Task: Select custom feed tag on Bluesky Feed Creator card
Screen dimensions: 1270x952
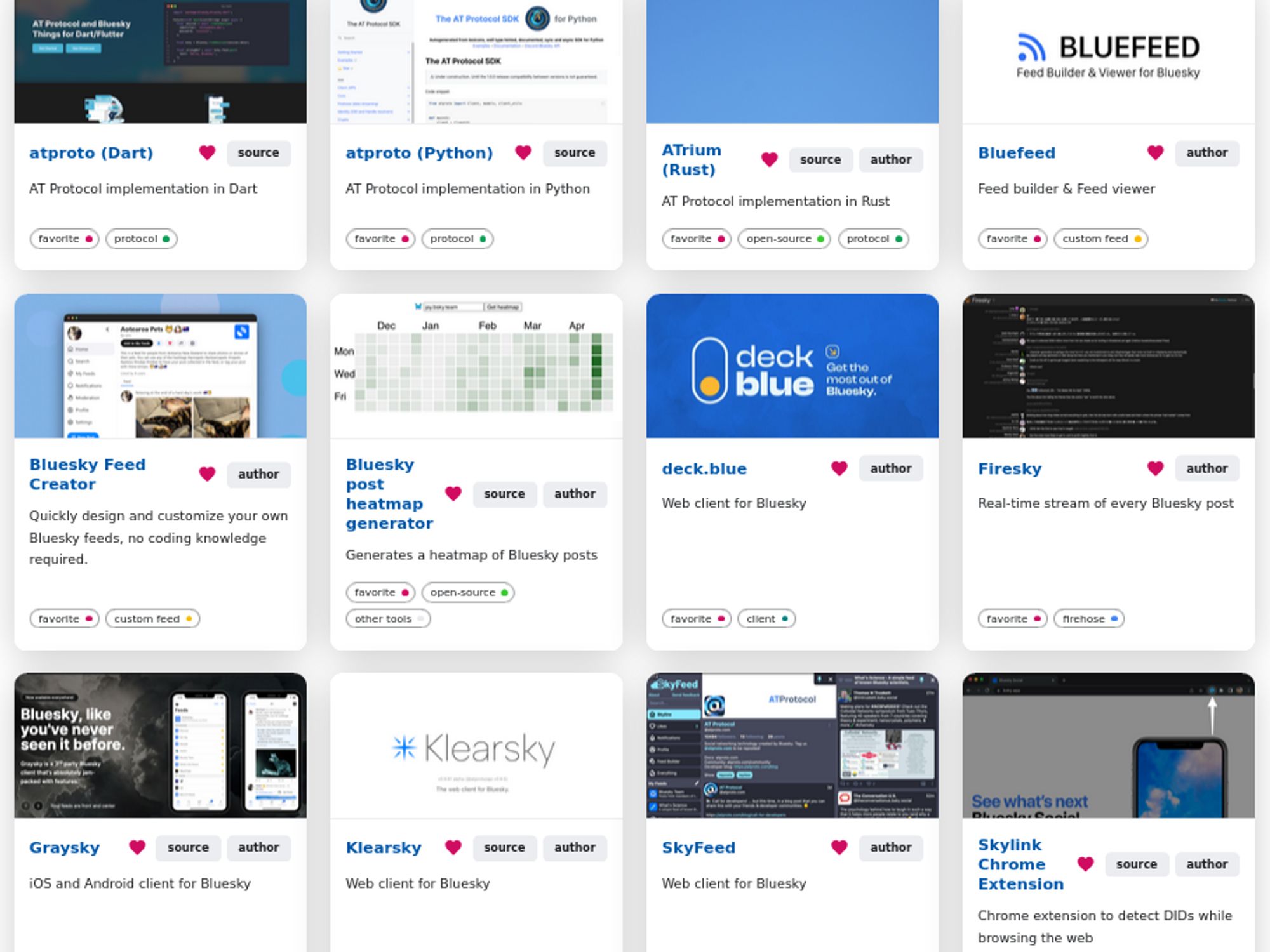Action: coord(153,618)
